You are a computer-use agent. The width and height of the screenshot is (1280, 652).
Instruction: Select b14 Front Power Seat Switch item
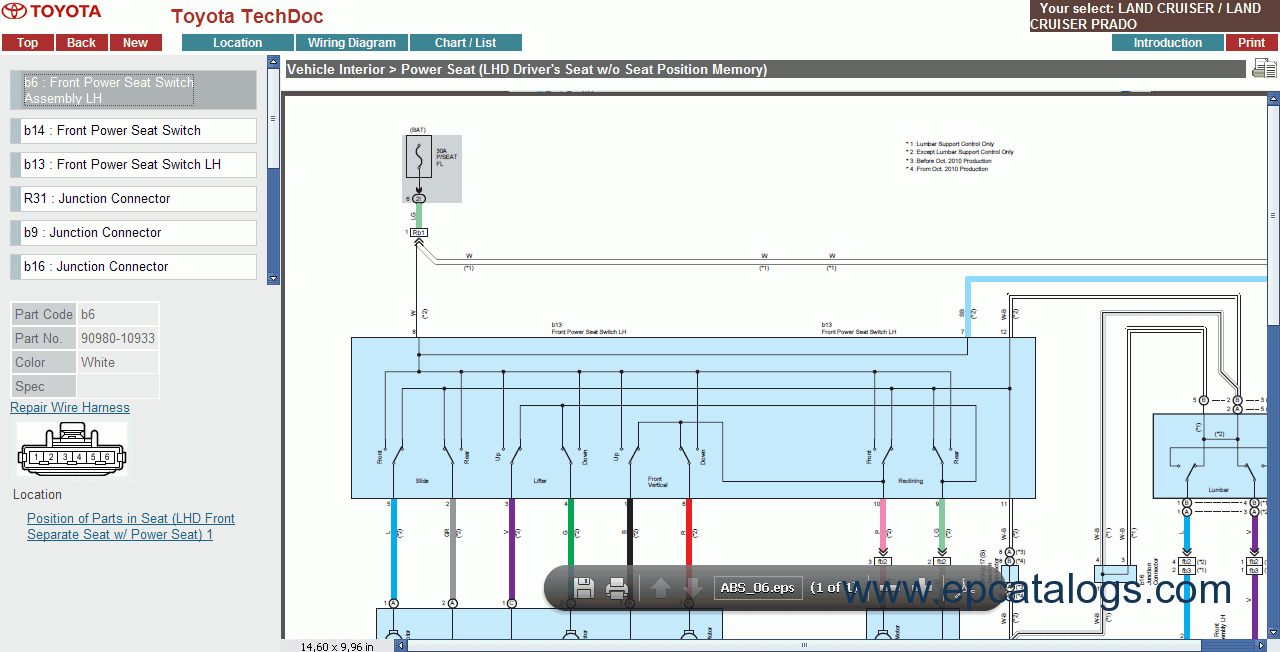pyautogui.click(x=133, y=130)
